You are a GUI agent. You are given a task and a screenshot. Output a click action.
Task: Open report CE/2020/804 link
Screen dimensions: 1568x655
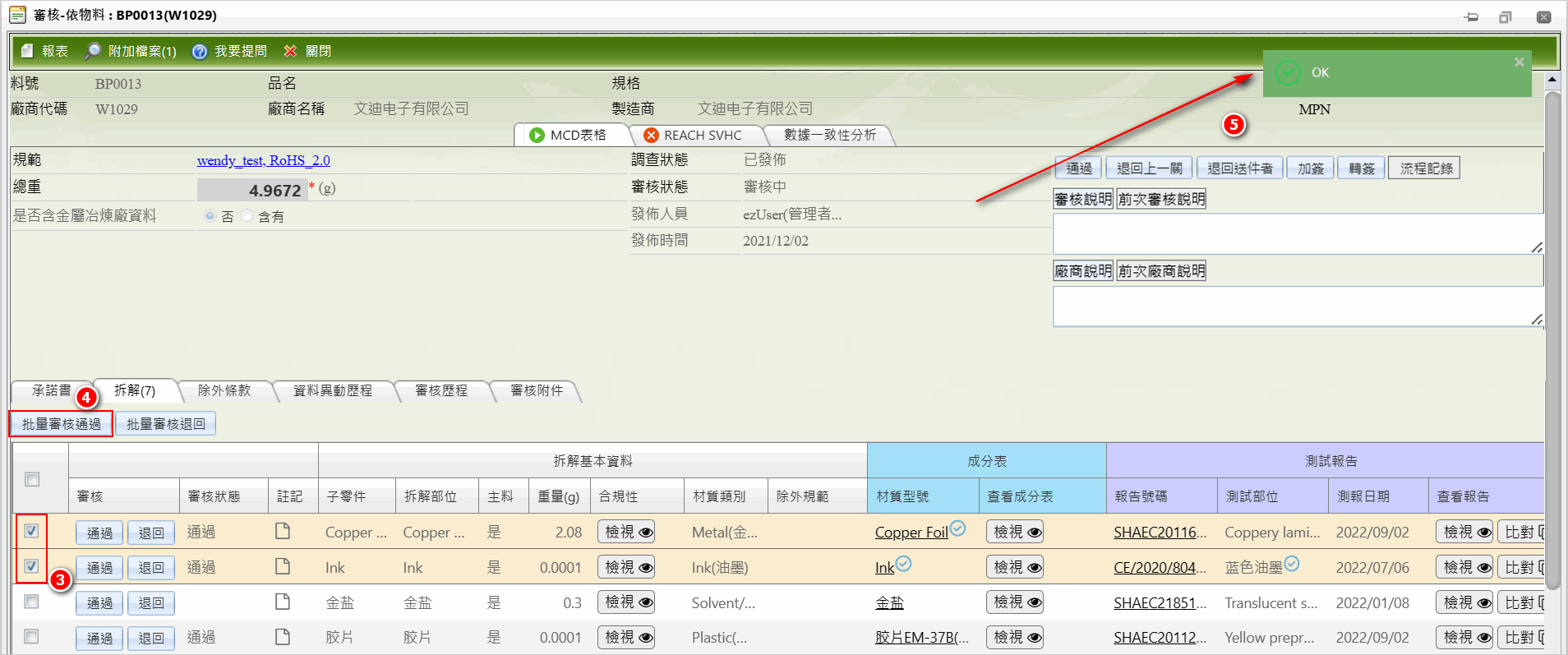click(x=1160, y=568)
